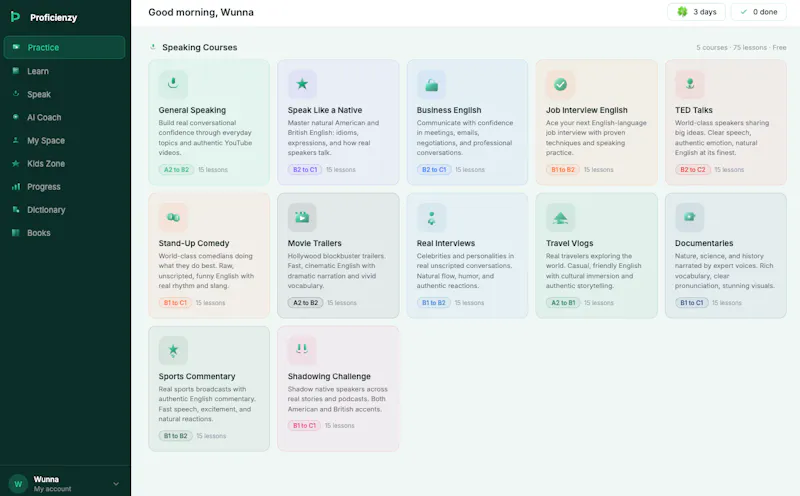The image size is (800, 496).
Task: Open the Speak Like a Native course title
Action: click(x=324, y=110)
